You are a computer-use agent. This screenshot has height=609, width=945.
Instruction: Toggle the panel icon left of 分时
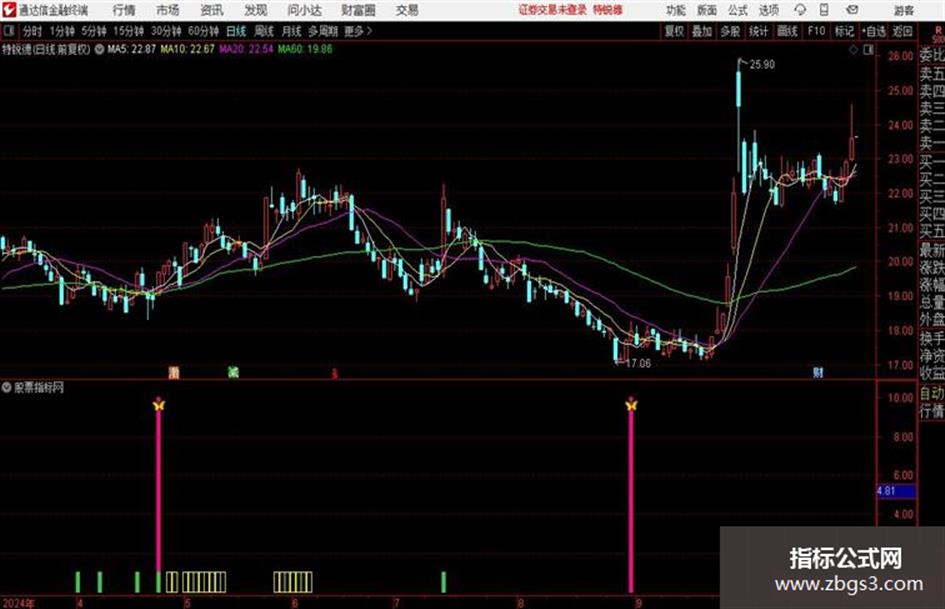pos(8,31)
